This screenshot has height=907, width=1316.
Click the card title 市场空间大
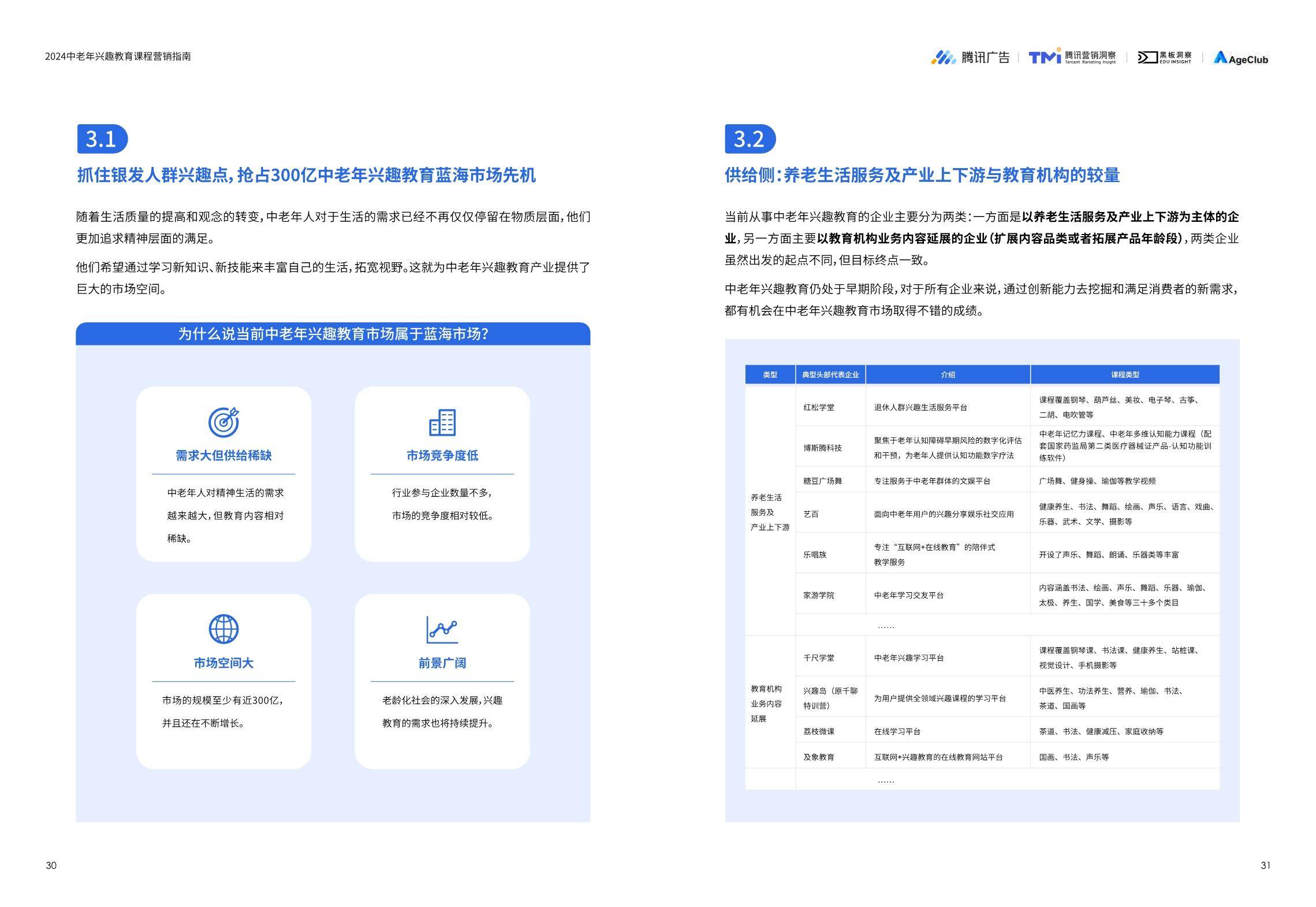pos(223,663)
